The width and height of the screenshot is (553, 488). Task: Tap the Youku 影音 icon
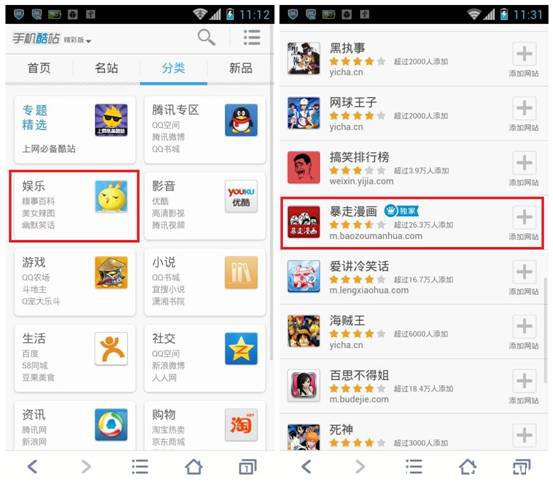click(241, 196)
